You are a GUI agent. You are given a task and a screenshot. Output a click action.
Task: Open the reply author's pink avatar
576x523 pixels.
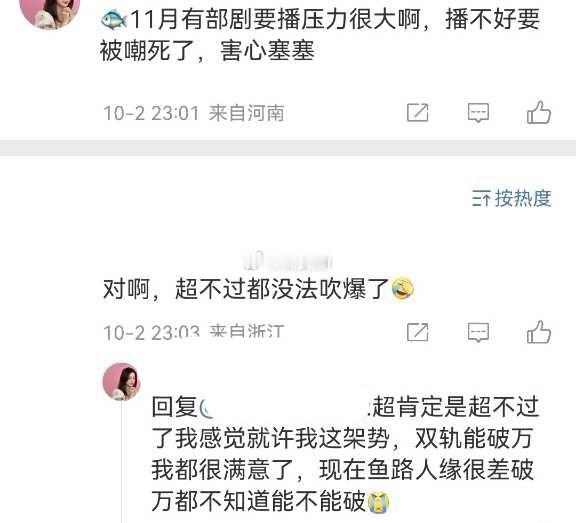[122, 381]
